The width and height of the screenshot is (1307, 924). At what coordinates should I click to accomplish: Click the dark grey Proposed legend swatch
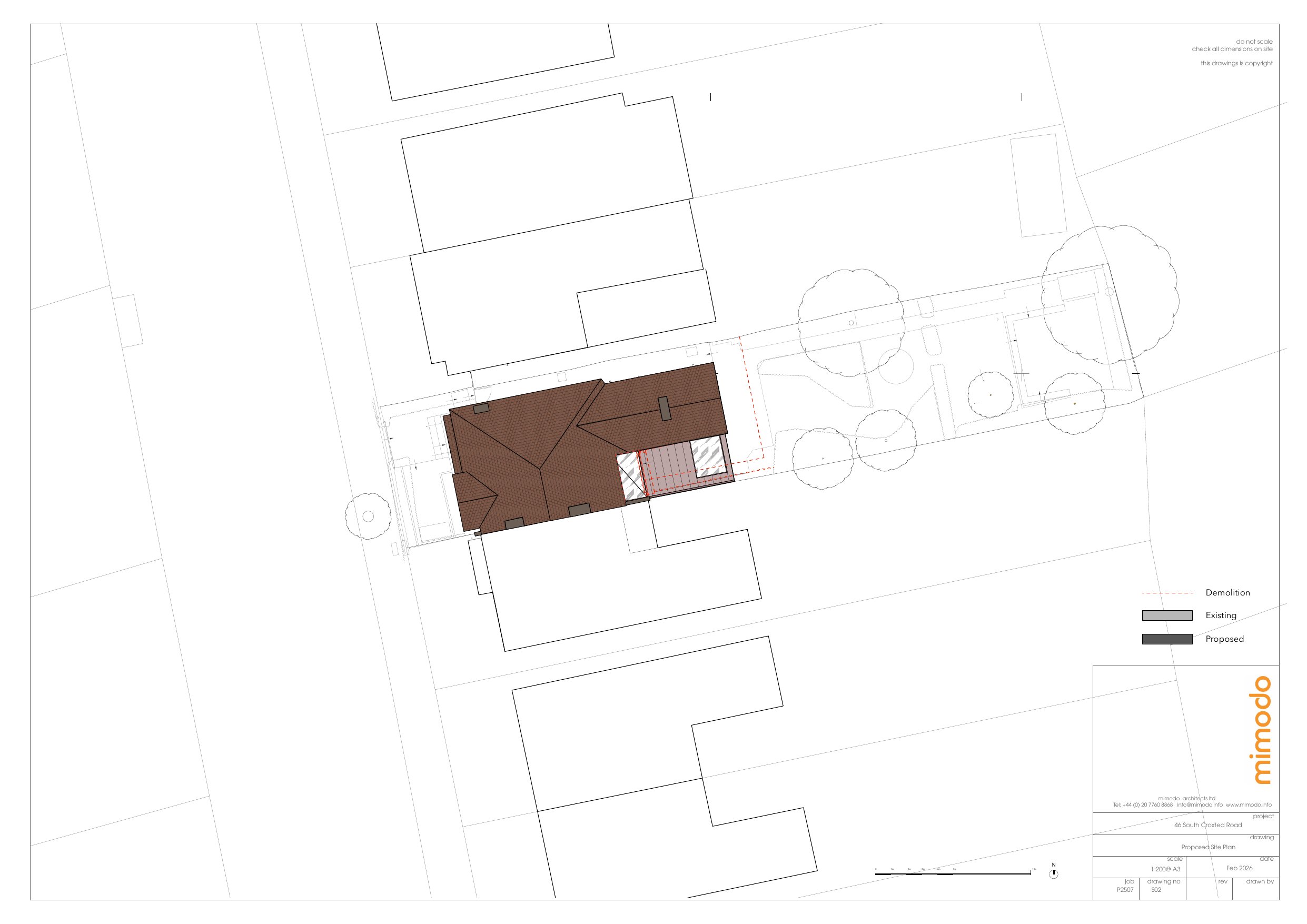pyautogui.click(x=1167, y=639)
